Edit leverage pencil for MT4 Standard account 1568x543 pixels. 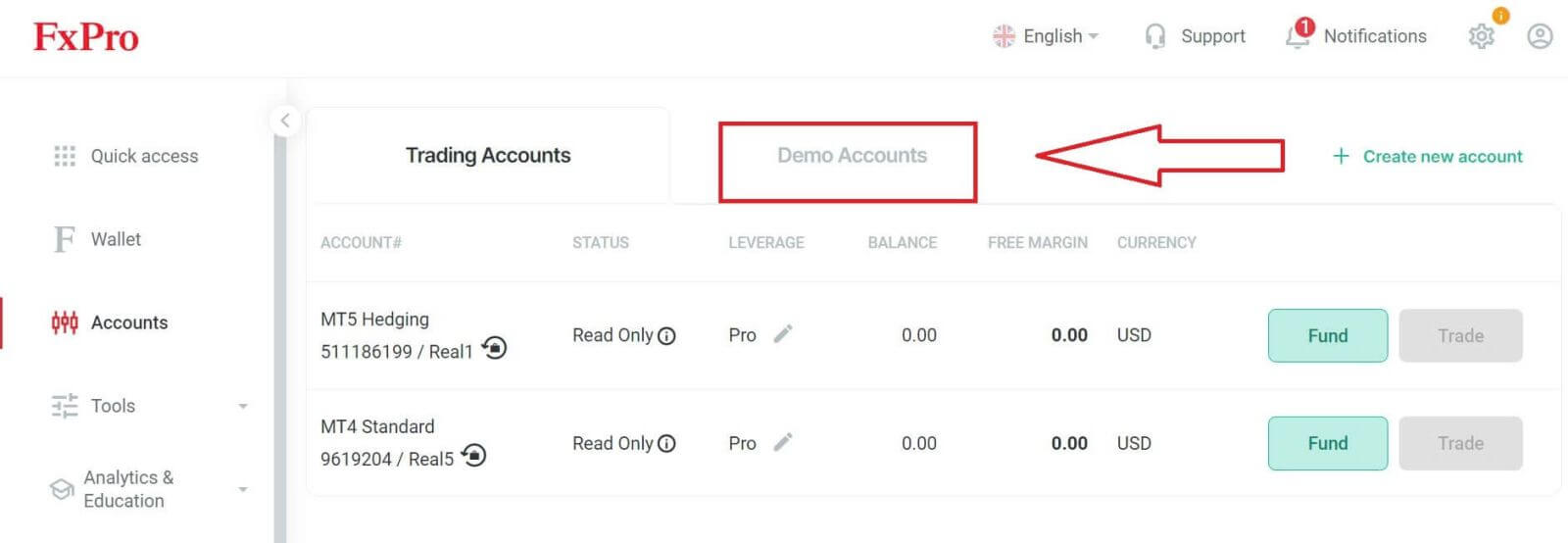click(782, 442)
